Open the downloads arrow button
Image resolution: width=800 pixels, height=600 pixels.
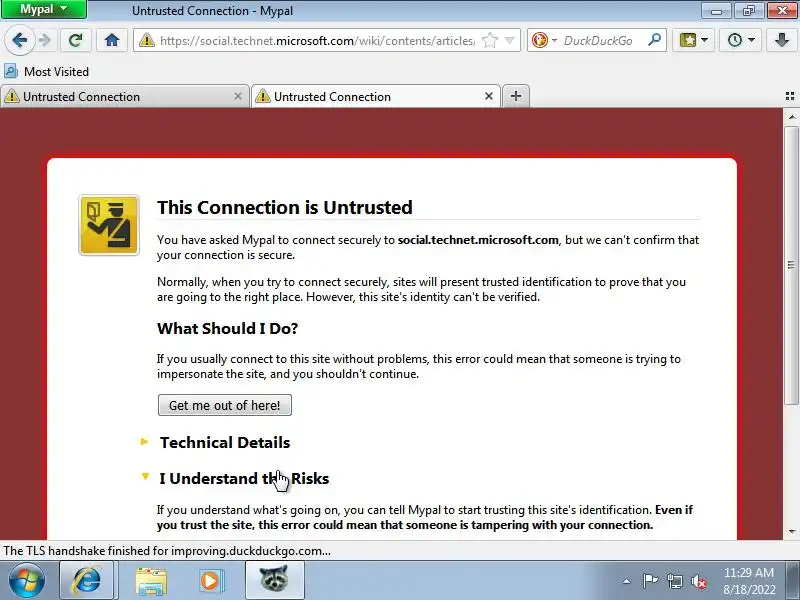(x=782, y=40)
